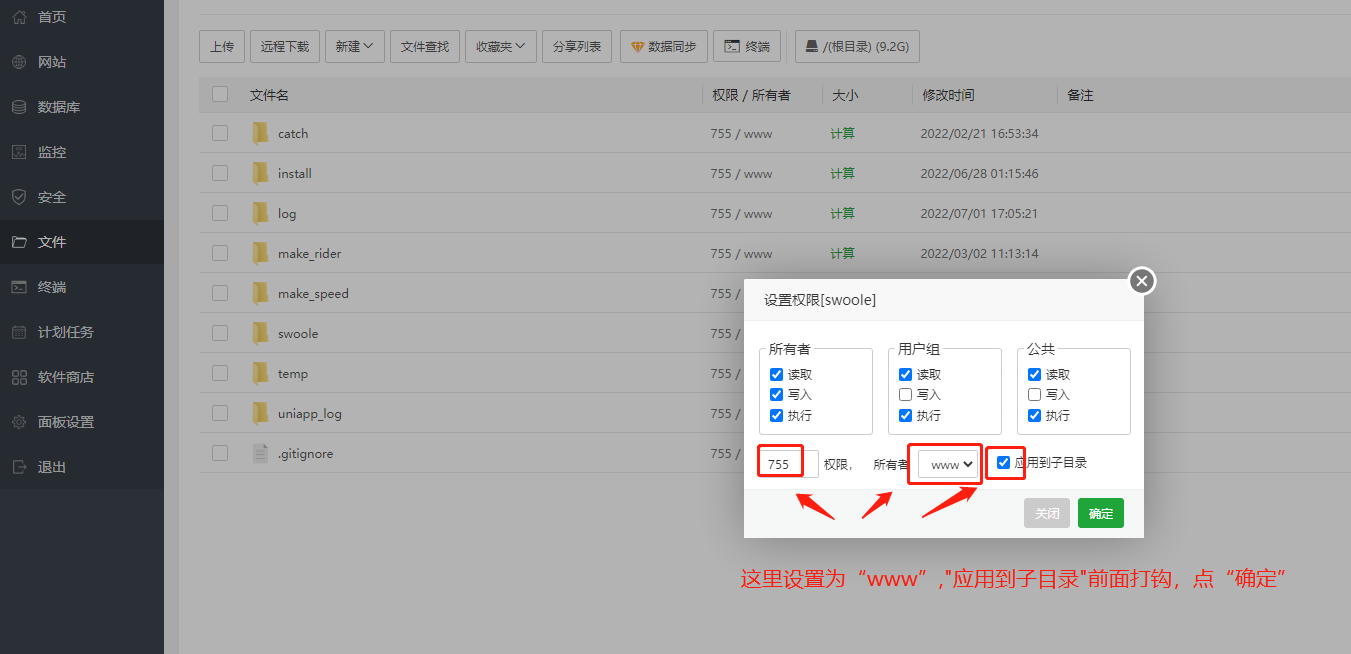Click the 分享列表 share list button

coord(577,46)
